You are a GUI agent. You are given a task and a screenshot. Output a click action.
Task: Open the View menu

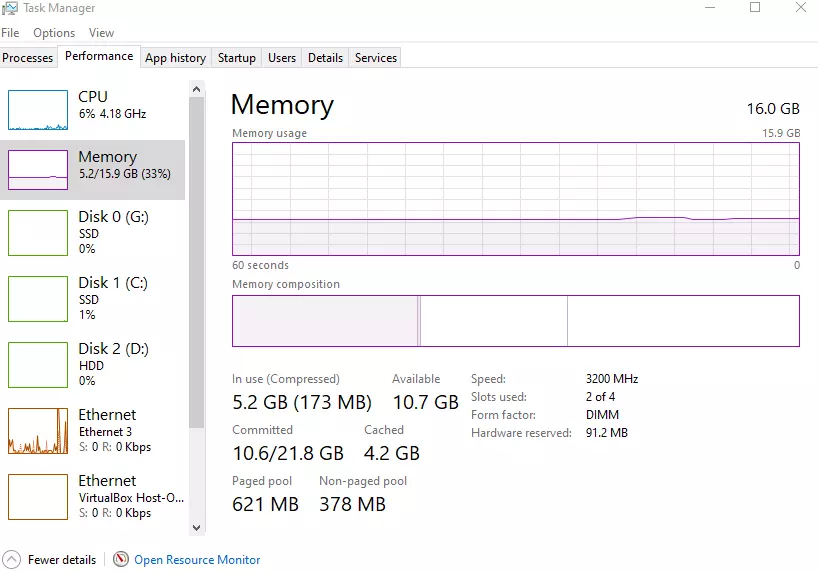coord(101,33)
